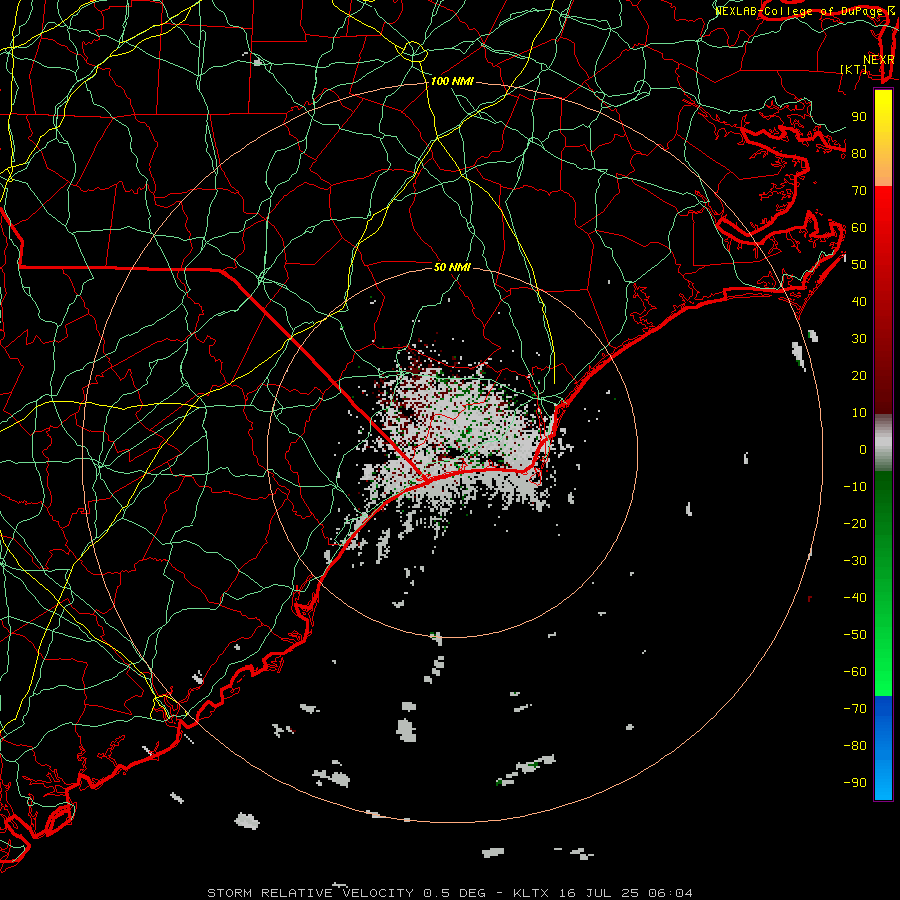Viewport: 900px width, 900px height.
Task: Click the -30 value on the velocity scale
Action: 855,561
